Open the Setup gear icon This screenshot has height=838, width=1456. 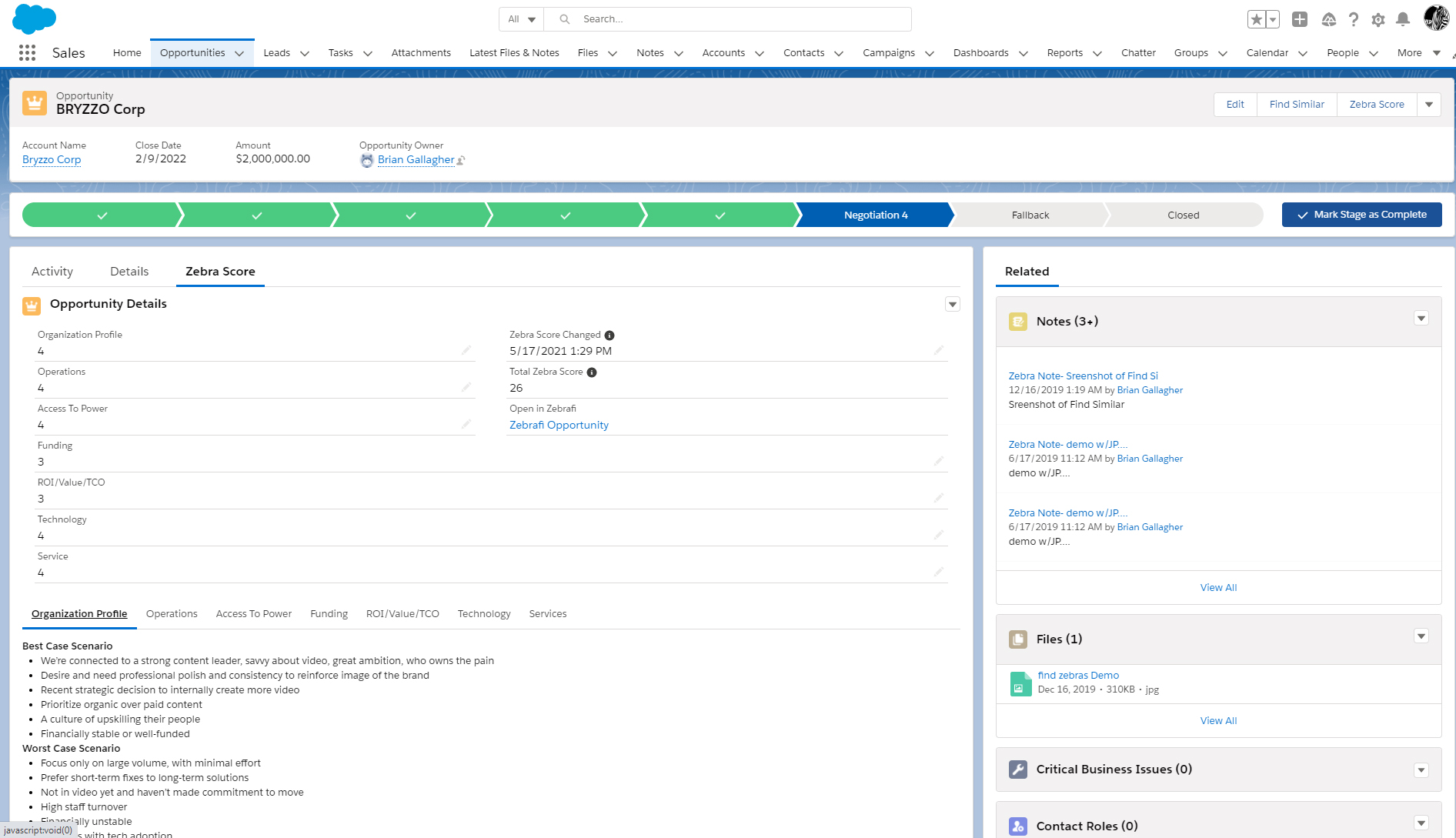tap(1378, 20)
